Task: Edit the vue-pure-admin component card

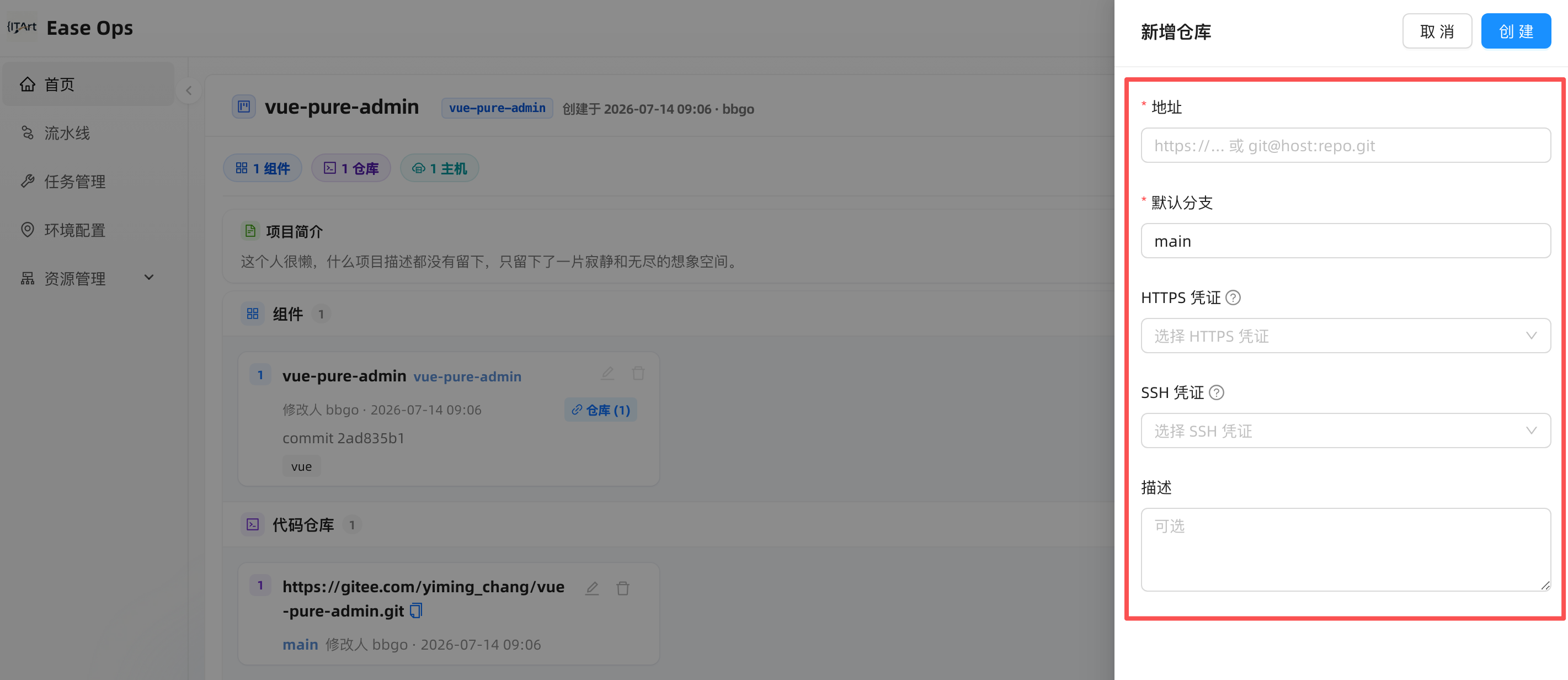Action: tap(607, 373)
